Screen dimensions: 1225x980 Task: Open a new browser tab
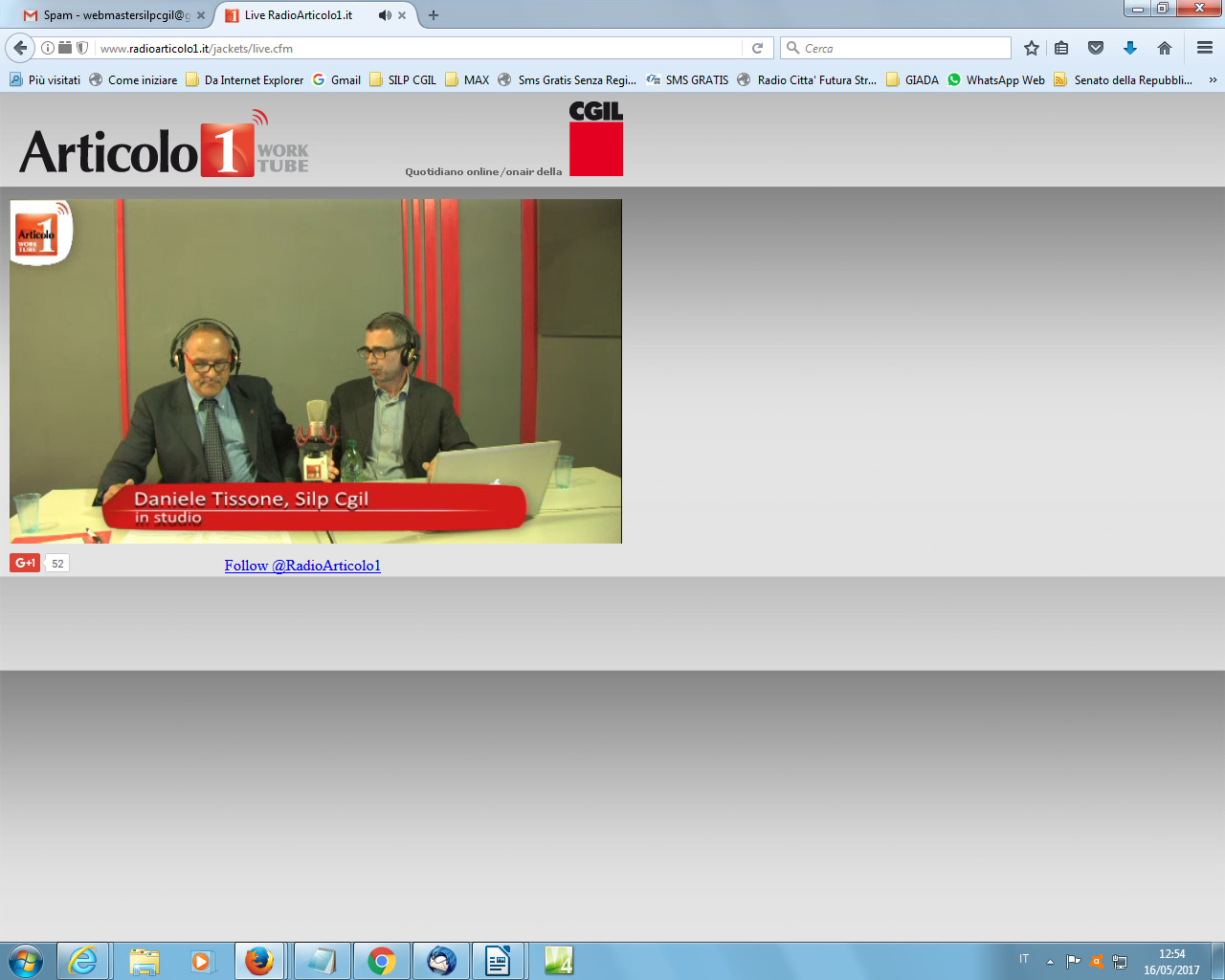click(x=434, y=15)
